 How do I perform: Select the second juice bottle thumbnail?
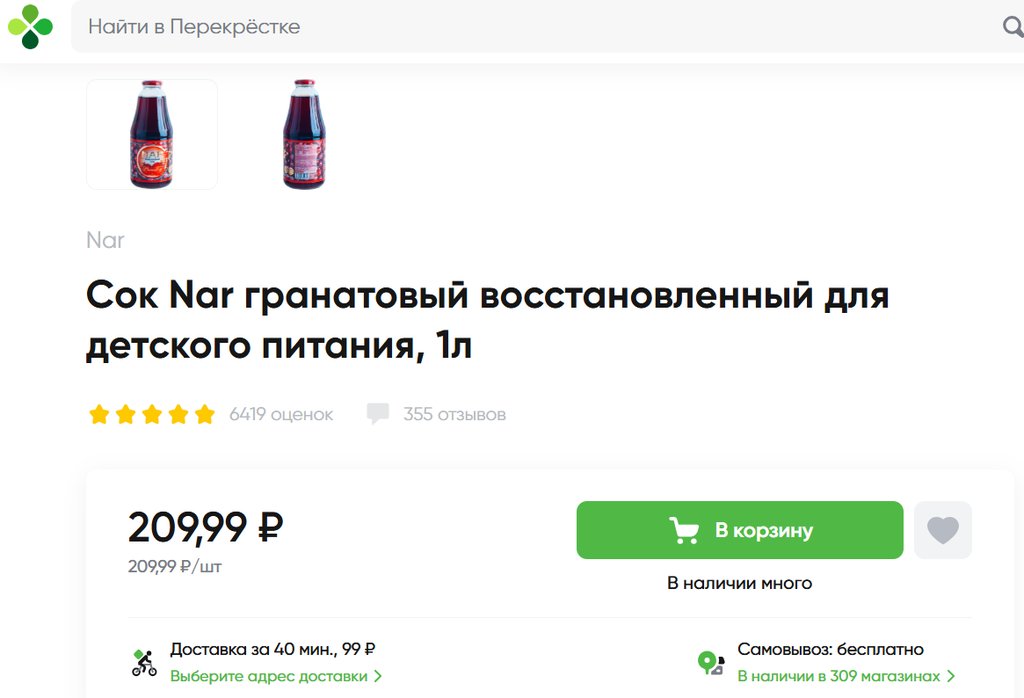coord(304,134)
